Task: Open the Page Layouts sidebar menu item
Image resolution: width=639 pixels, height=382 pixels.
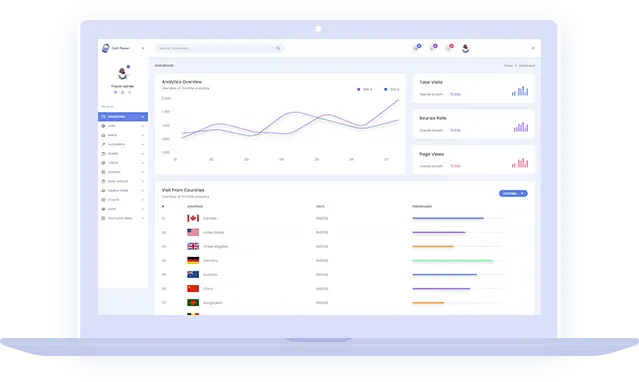Action: (123, 181)
